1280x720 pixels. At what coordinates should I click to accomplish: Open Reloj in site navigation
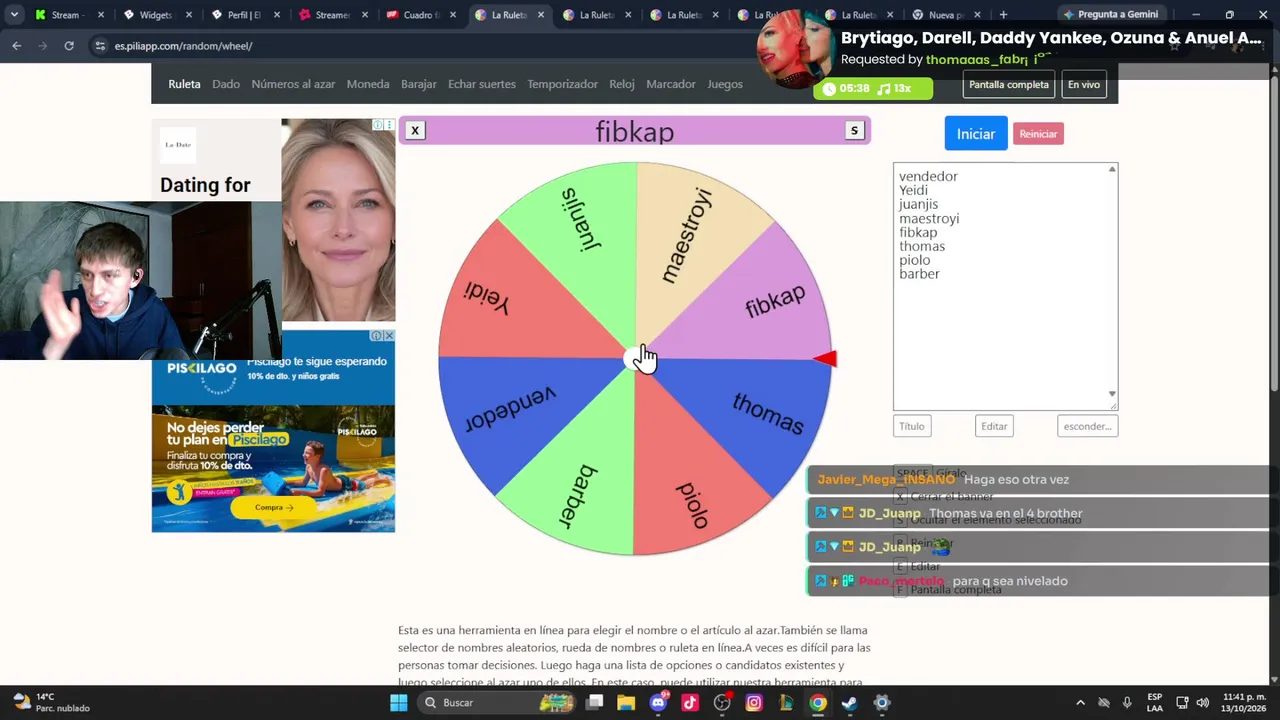[x=622, y=84]
